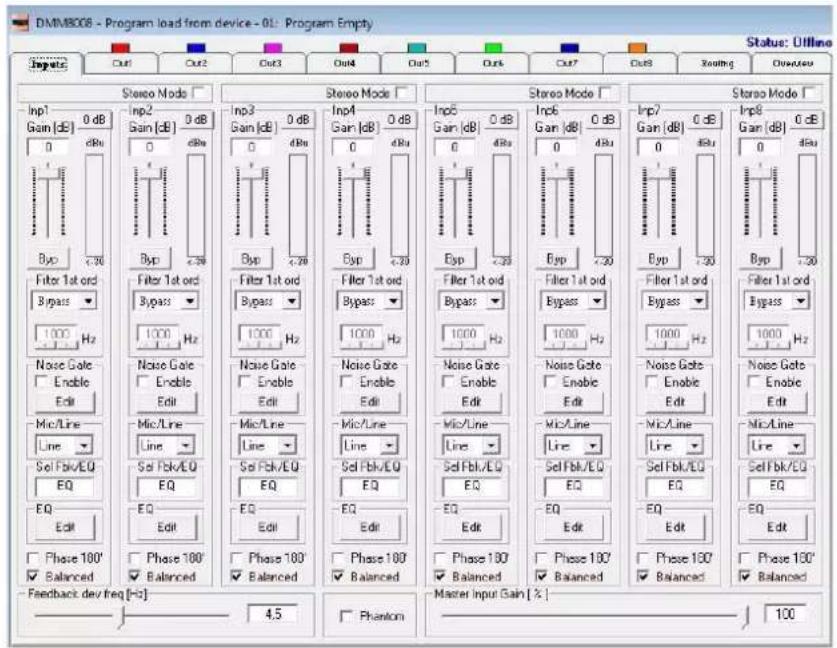Screen dimensions: 837x648
Task: Click the Inp8 dBu level meter
Action: [807, 206]
